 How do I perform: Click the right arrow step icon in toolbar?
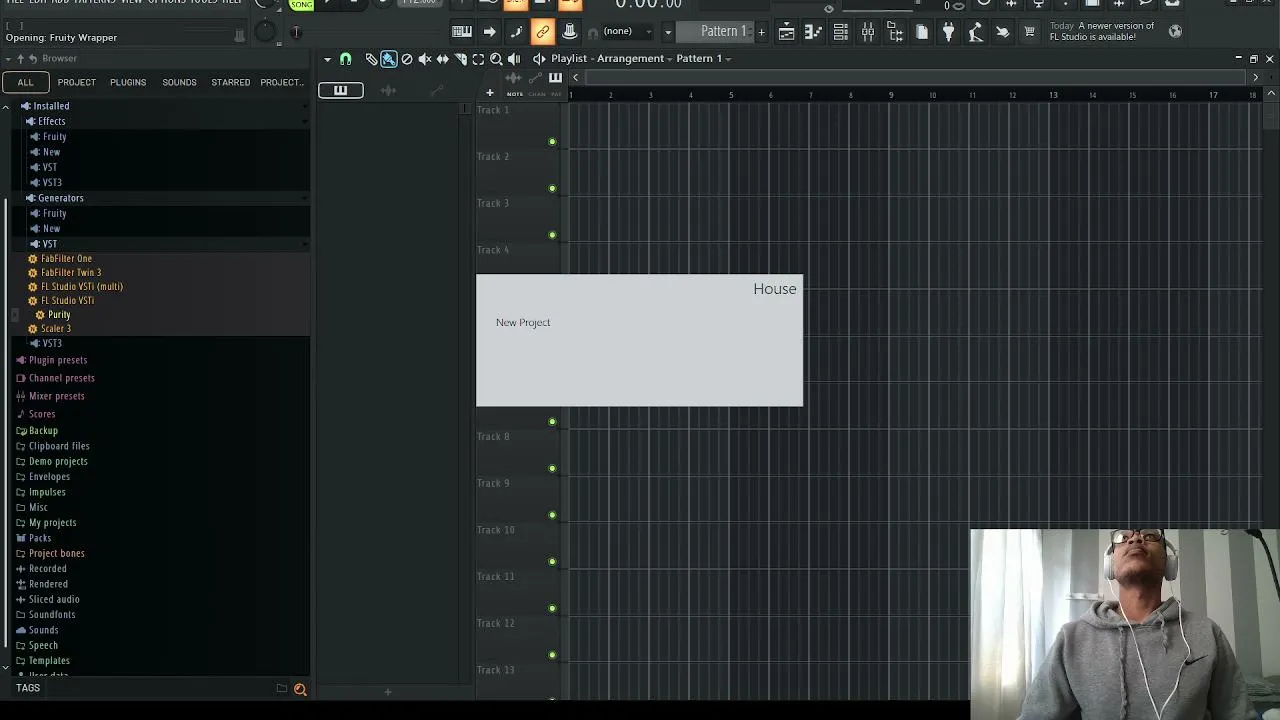click(489, 32)
